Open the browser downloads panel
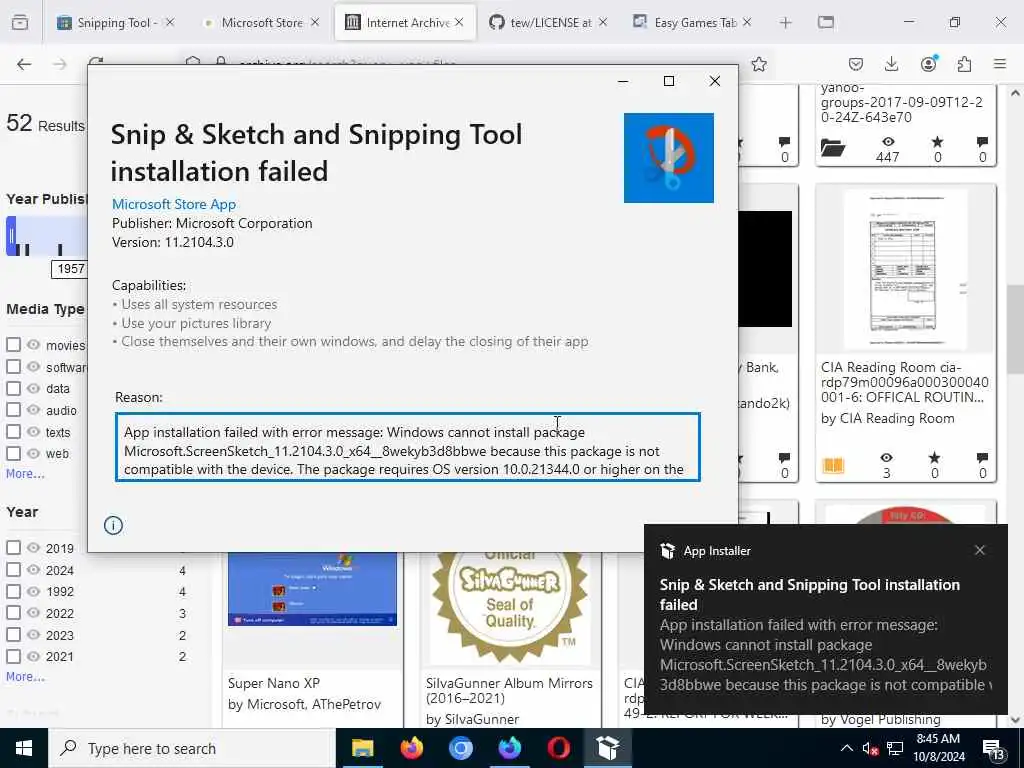The height and width of the screenshot is (768, 1024). [891, 64]
